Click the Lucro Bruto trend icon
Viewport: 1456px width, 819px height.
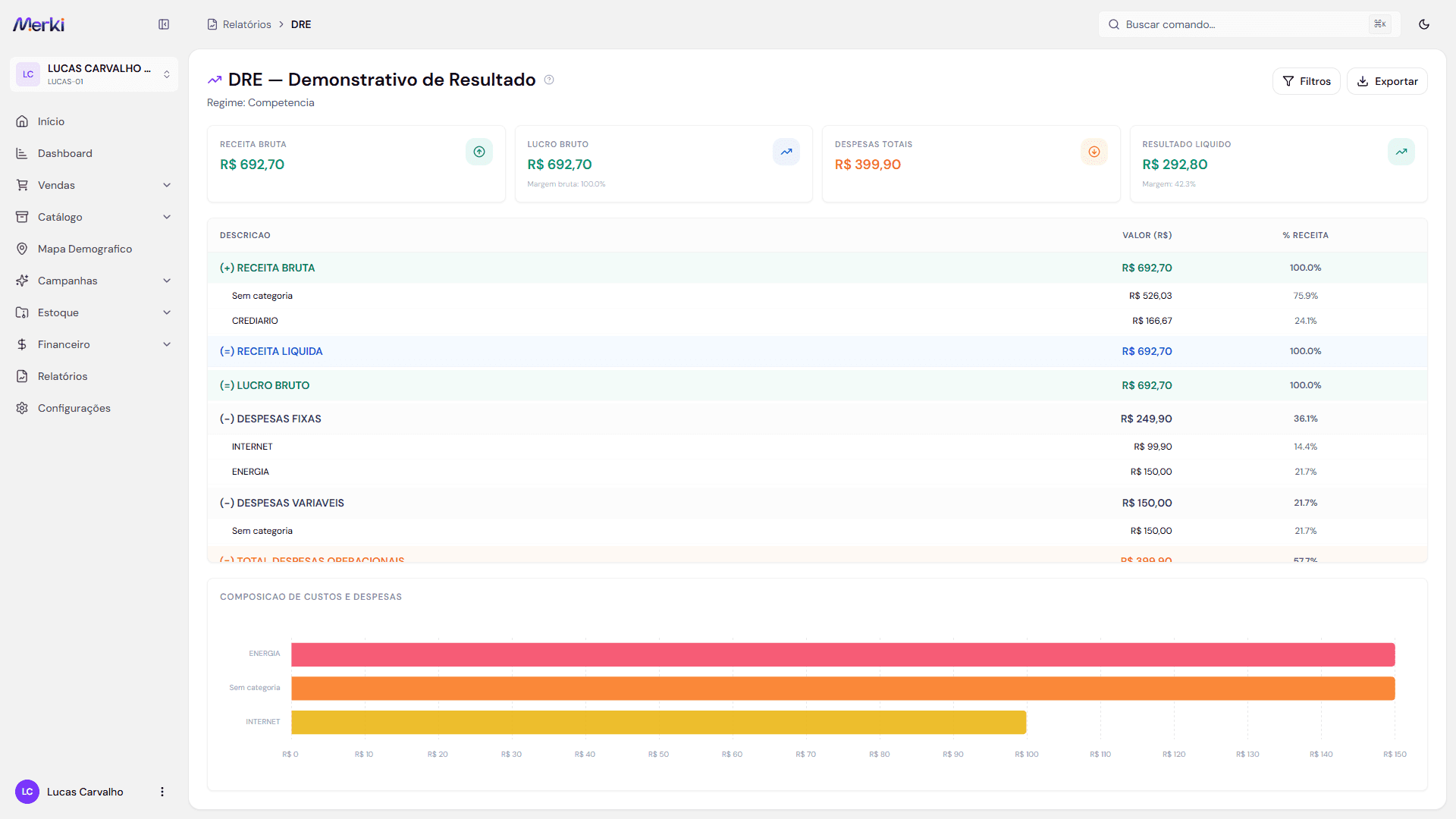point(786,152)
